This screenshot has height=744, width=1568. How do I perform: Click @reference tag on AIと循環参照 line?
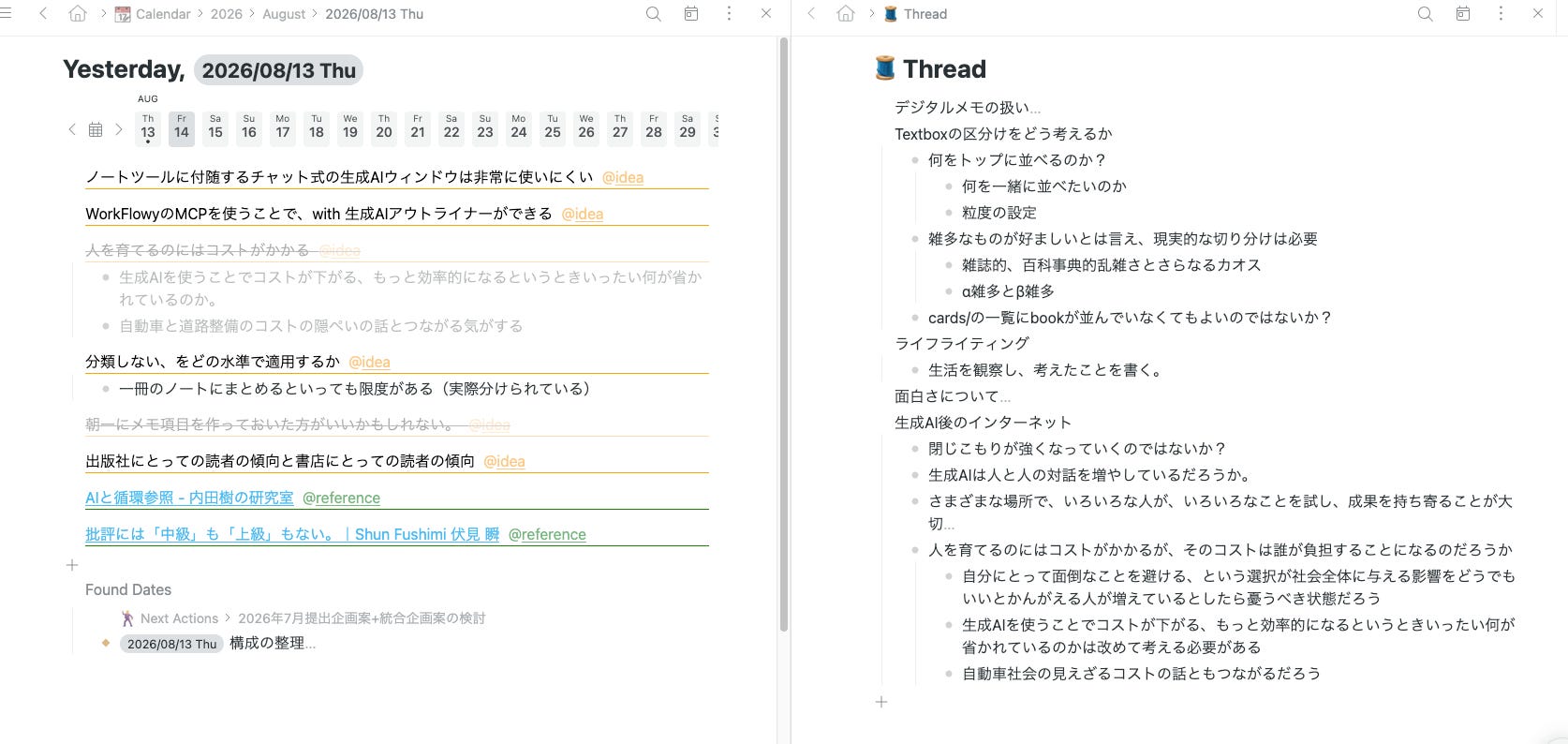341,498
